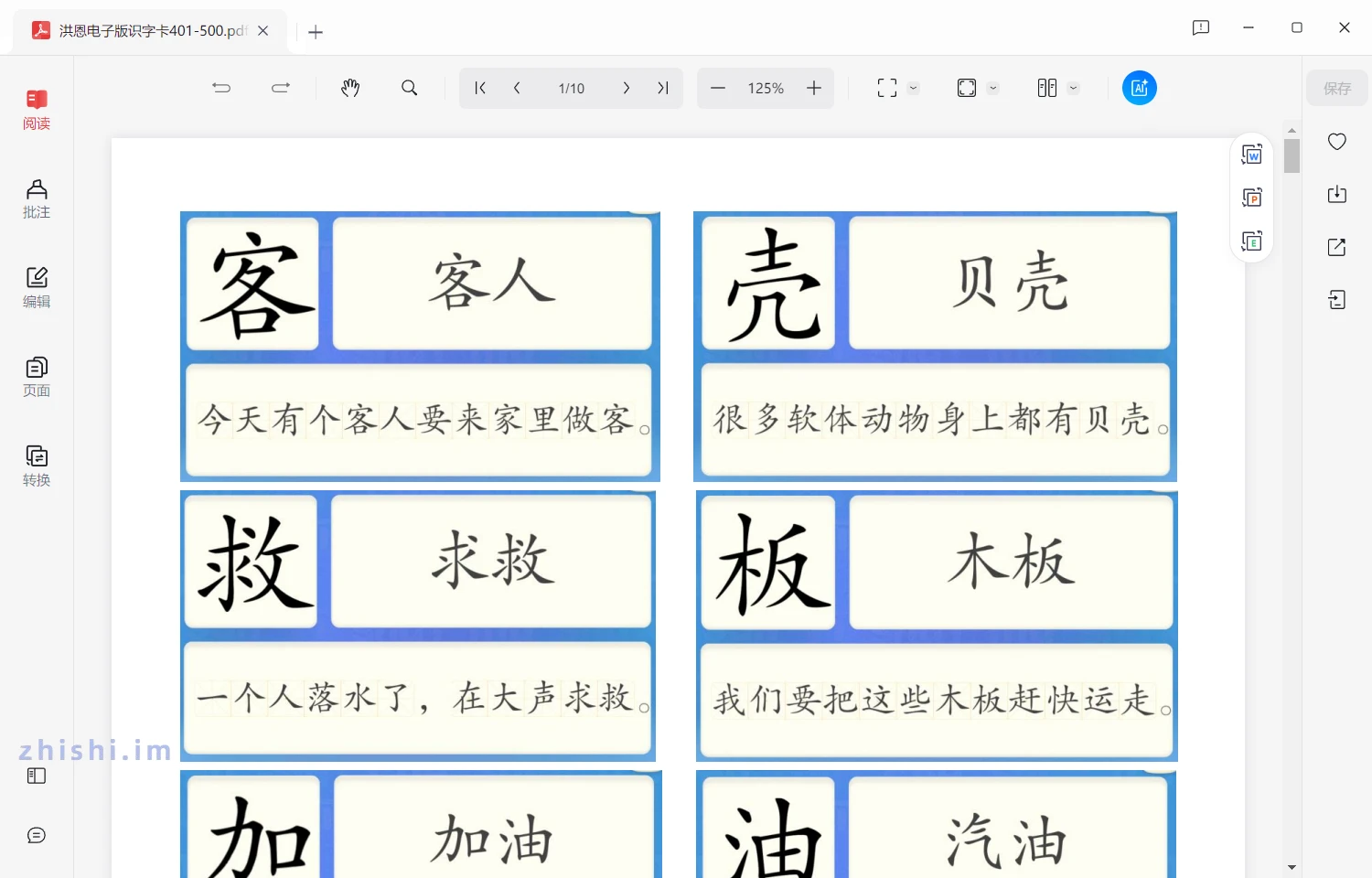
Task: Go to the next page
Action: pyautogui.click(x=627, y=88)
